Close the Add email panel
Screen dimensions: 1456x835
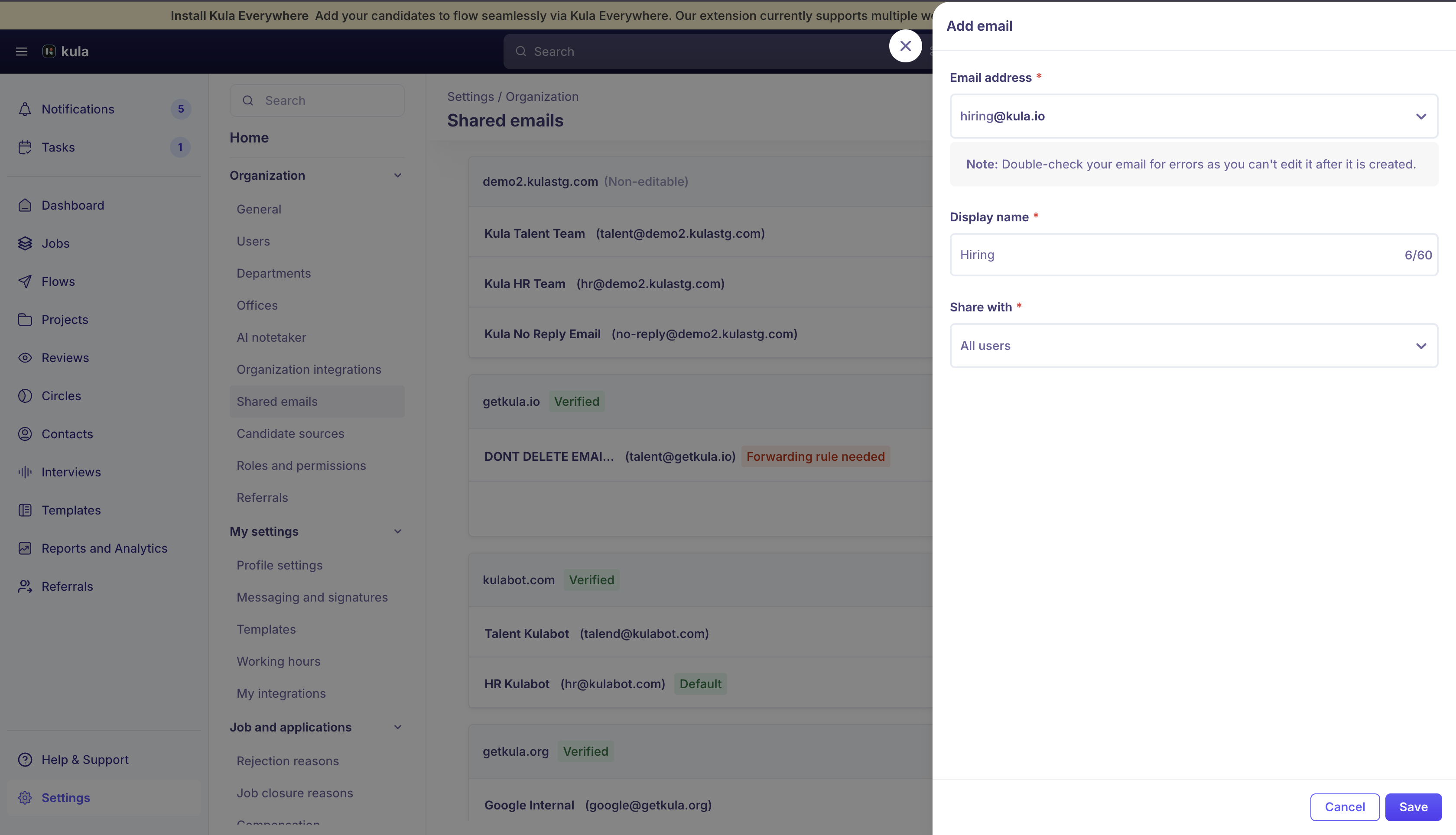point(905,46)
